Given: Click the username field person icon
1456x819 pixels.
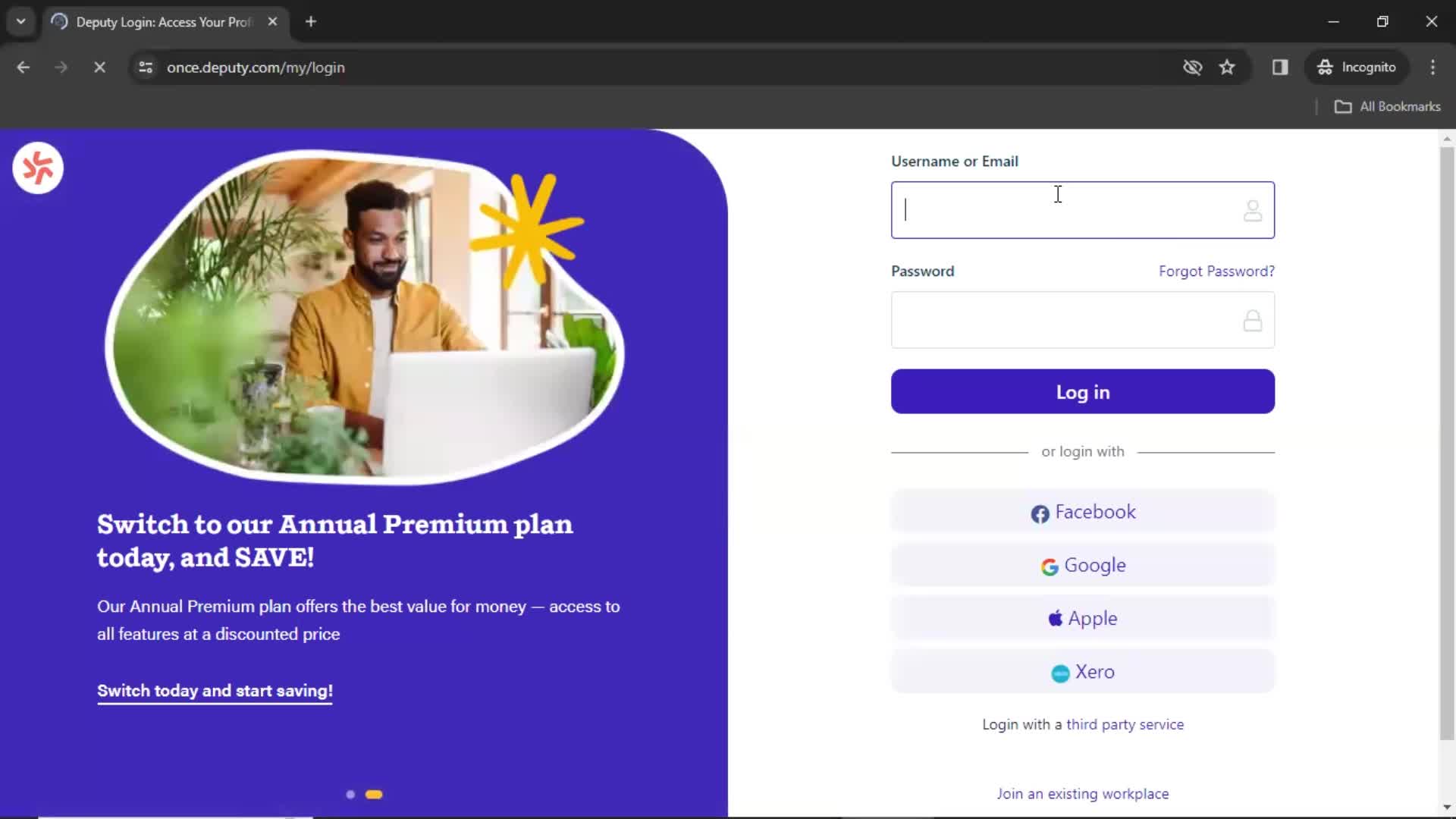Looking at the screenshot, I should click(x=1252, y=211).
